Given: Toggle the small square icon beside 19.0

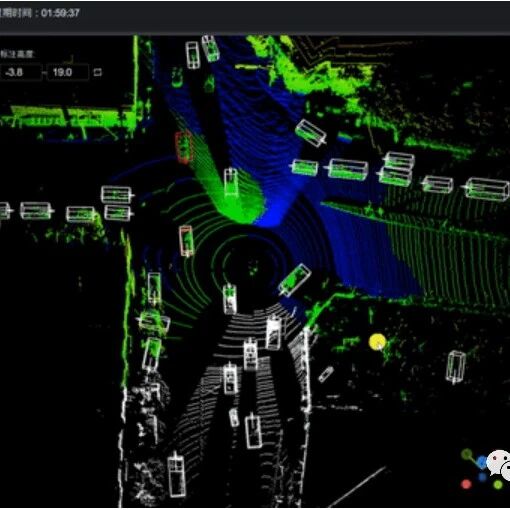Looking at the screenshot, I should [x=97, y=72].
